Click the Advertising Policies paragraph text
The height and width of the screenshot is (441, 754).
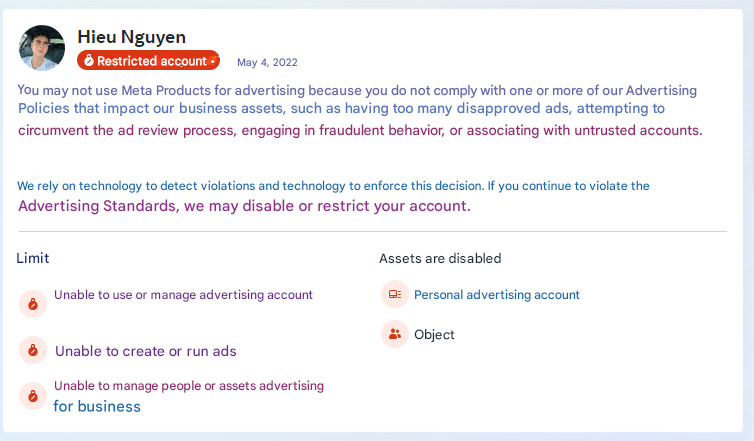click(x=360, y=110)
